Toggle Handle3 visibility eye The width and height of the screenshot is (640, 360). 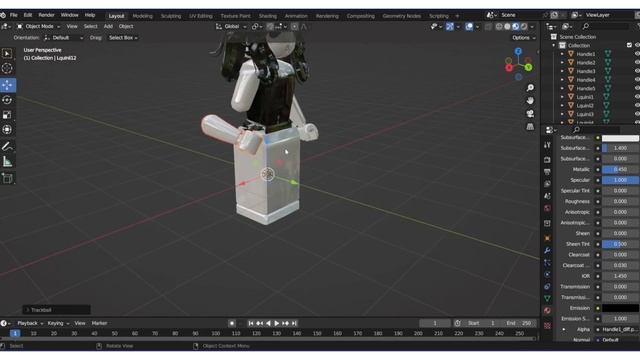pyautogui.click(x=637, y=71)
